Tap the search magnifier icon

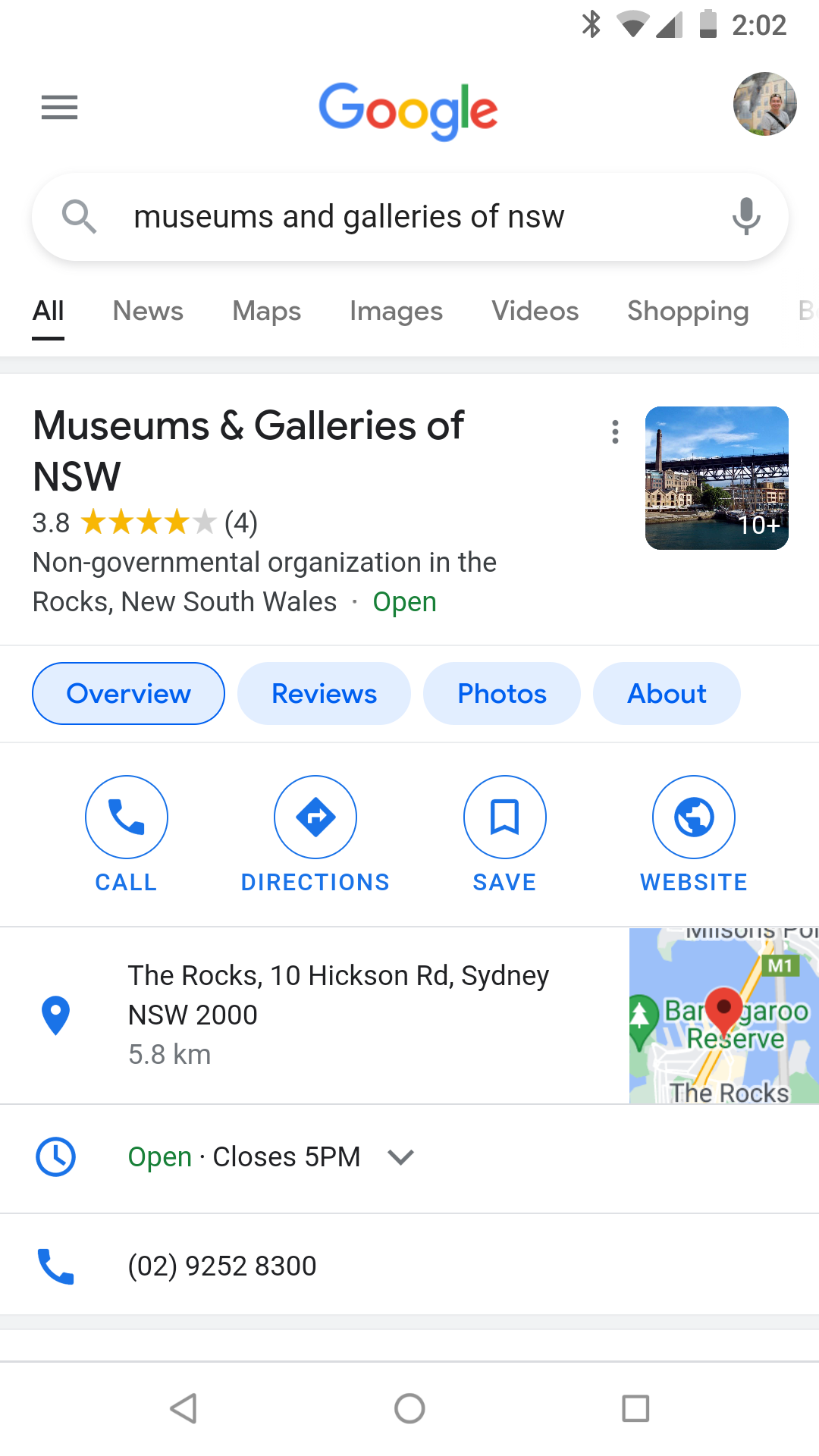pyautogui.click(x=79, y=216)
